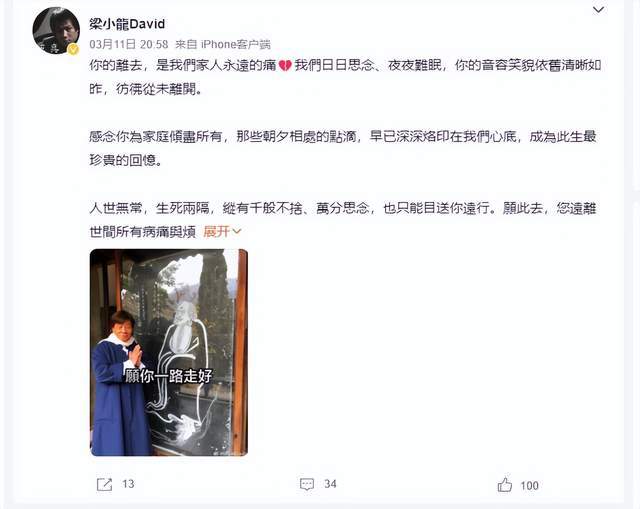
Task: Click the 梁小龍David profile avatar
Action: 56,31
